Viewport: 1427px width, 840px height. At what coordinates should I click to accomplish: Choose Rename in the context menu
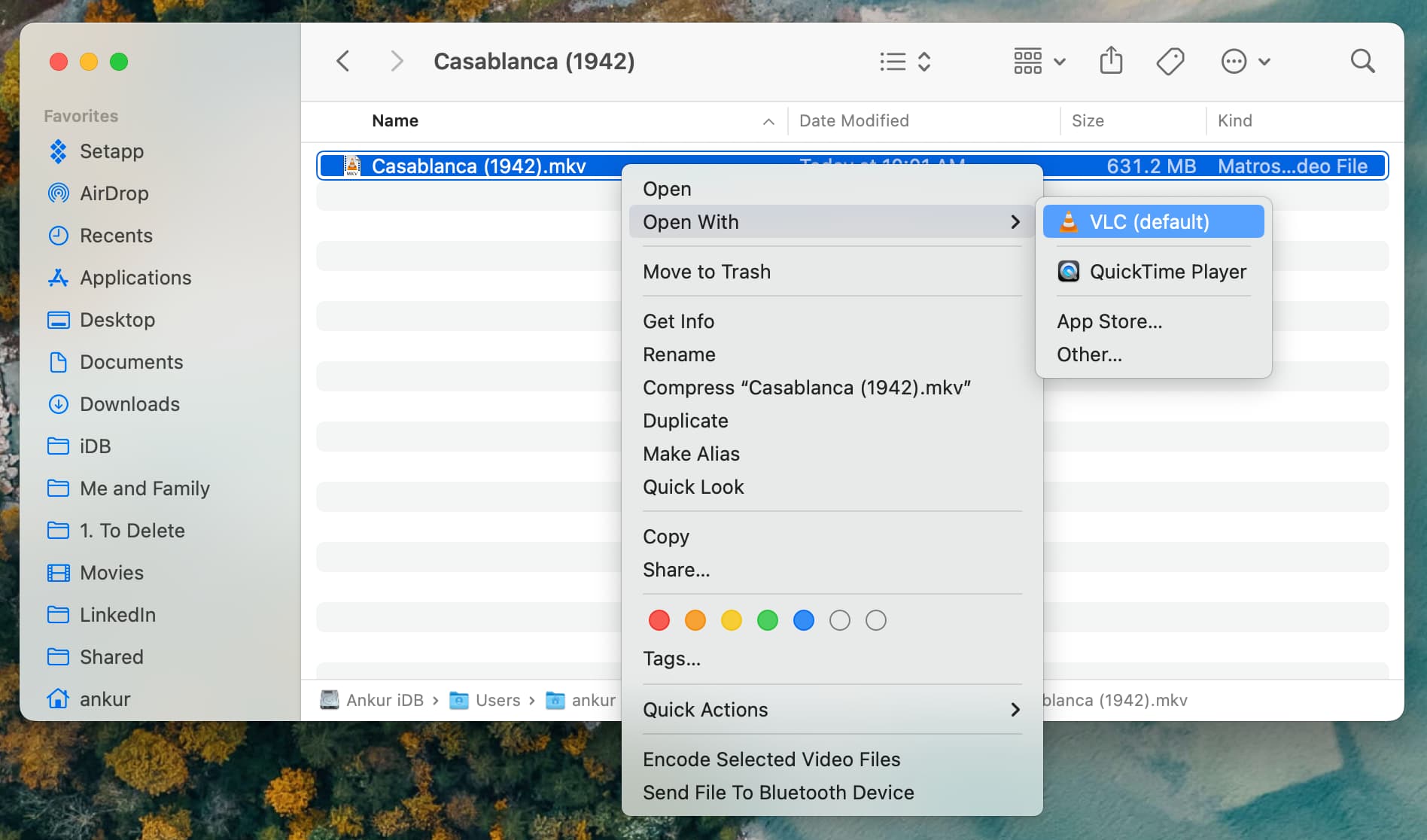(x=832, y=355)
